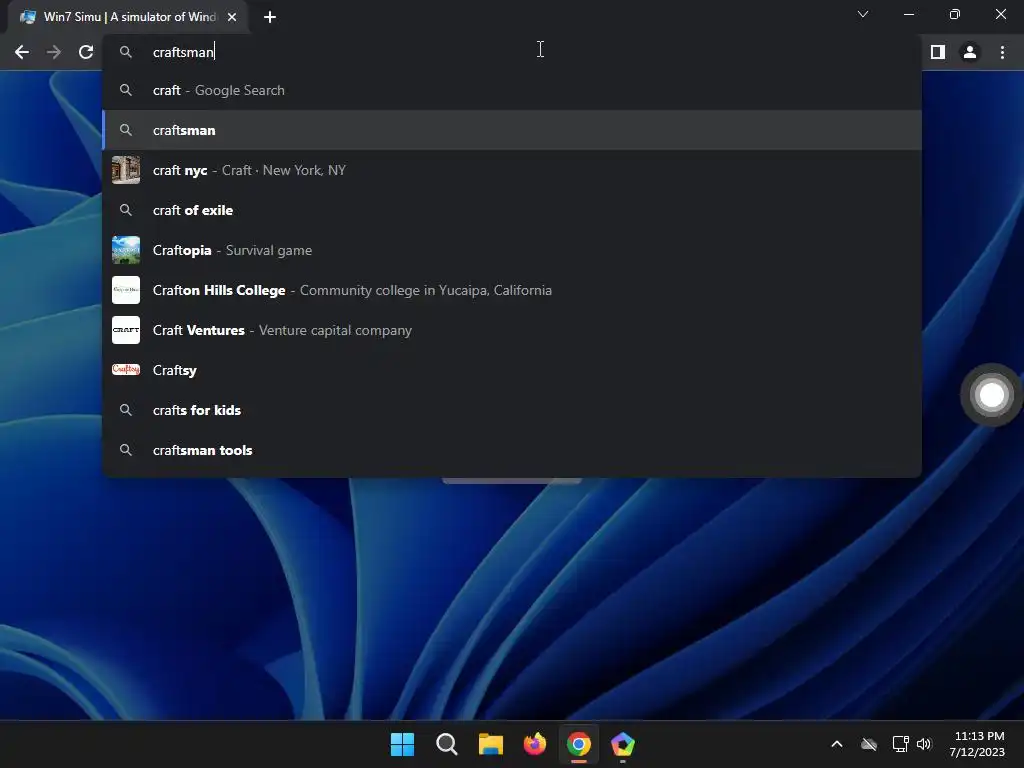The image size is (1024, 768).
Task: Click the Craft Ventures logo thumbnail
Action: pyautogui.click(x=126, y=330)
